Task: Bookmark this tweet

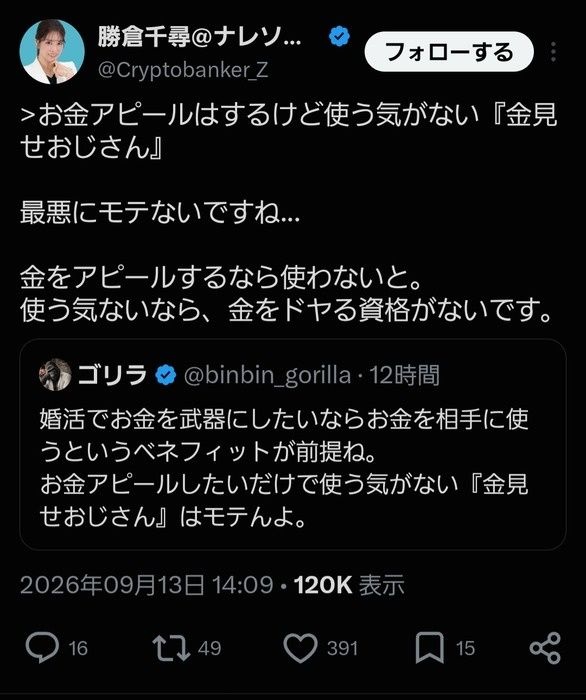Action: [429, 648]
